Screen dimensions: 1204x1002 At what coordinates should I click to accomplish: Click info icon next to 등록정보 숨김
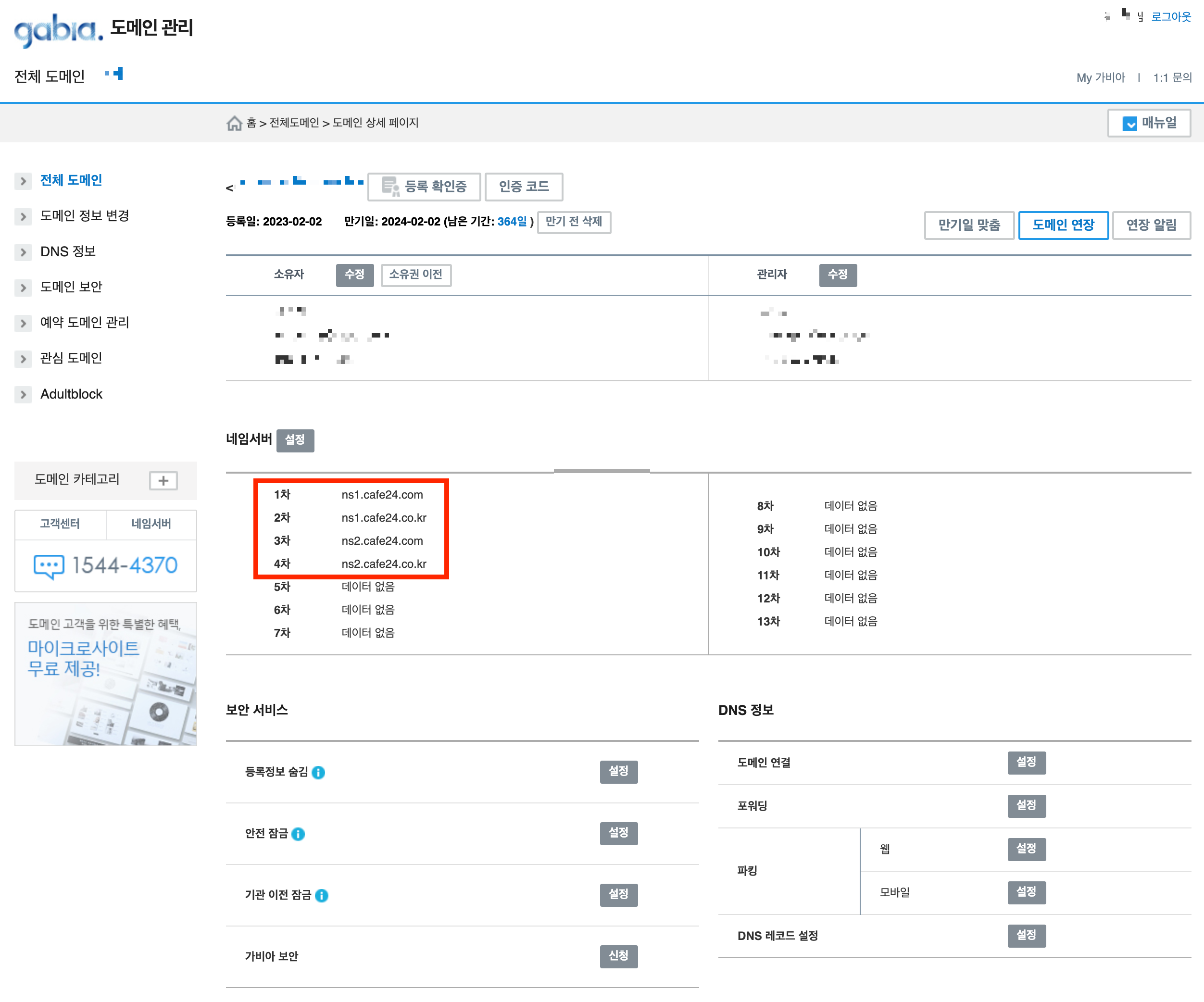pos(318,772)
